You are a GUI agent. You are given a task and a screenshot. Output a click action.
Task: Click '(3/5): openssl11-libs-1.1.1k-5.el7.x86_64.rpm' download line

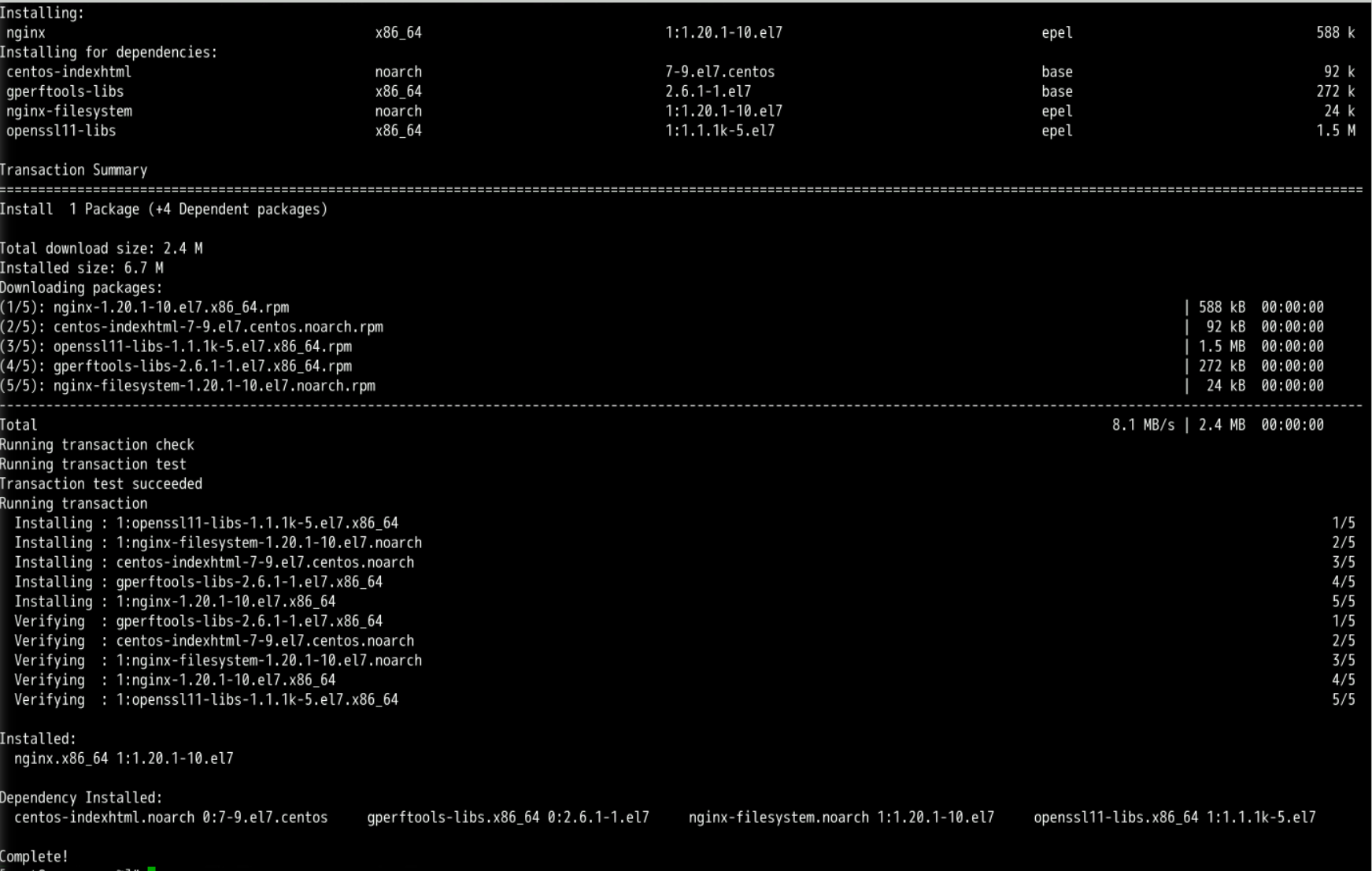pyautogui.click(x=176, y=347)
